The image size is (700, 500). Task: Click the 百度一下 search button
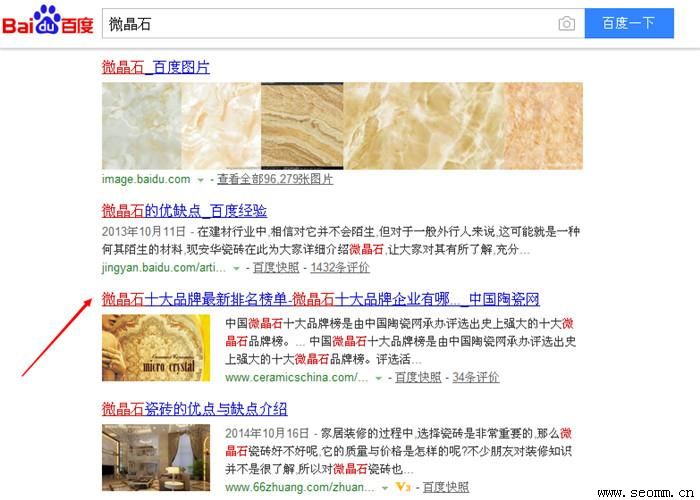pos(629,23)
